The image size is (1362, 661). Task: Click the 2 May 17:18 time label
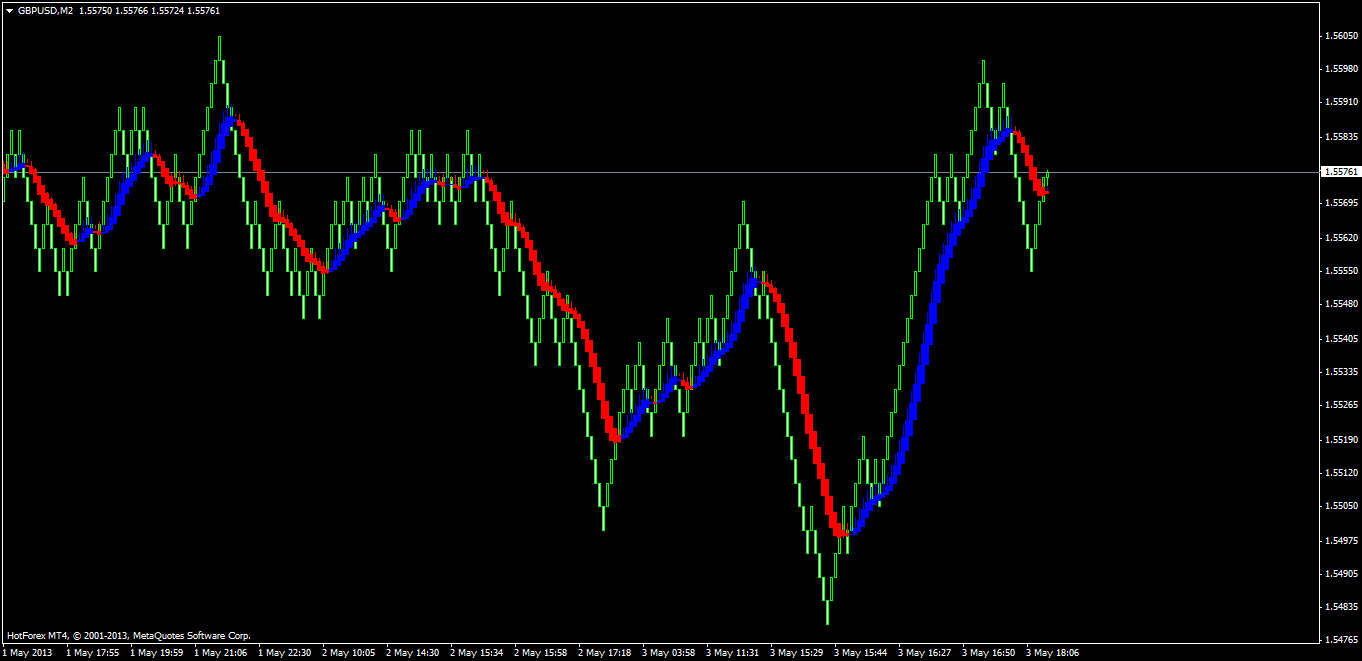click(x=605, y=653)
